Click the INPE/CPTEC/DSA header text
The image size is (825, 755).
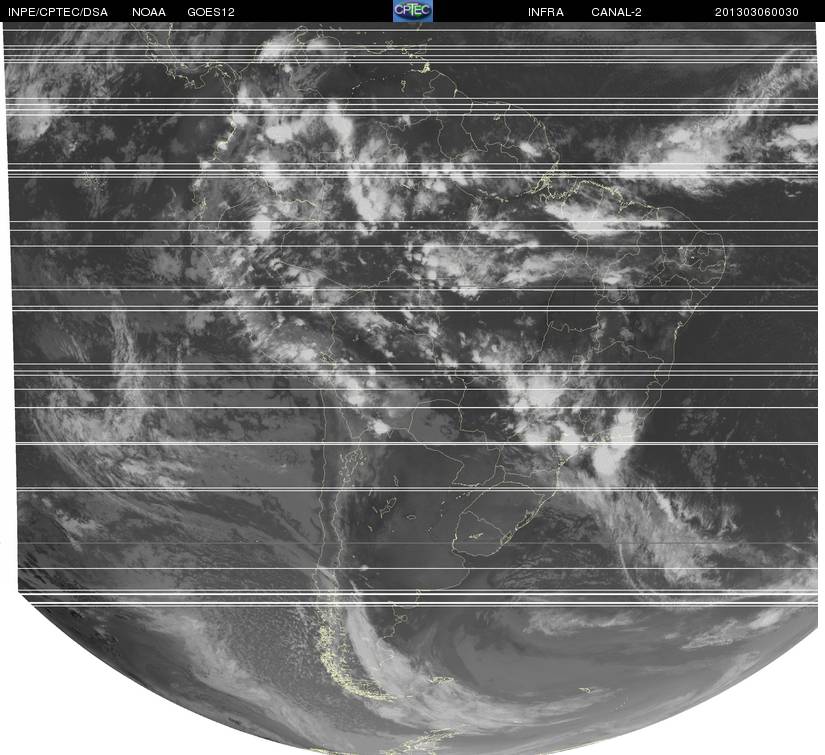click(x=58, y=12)
